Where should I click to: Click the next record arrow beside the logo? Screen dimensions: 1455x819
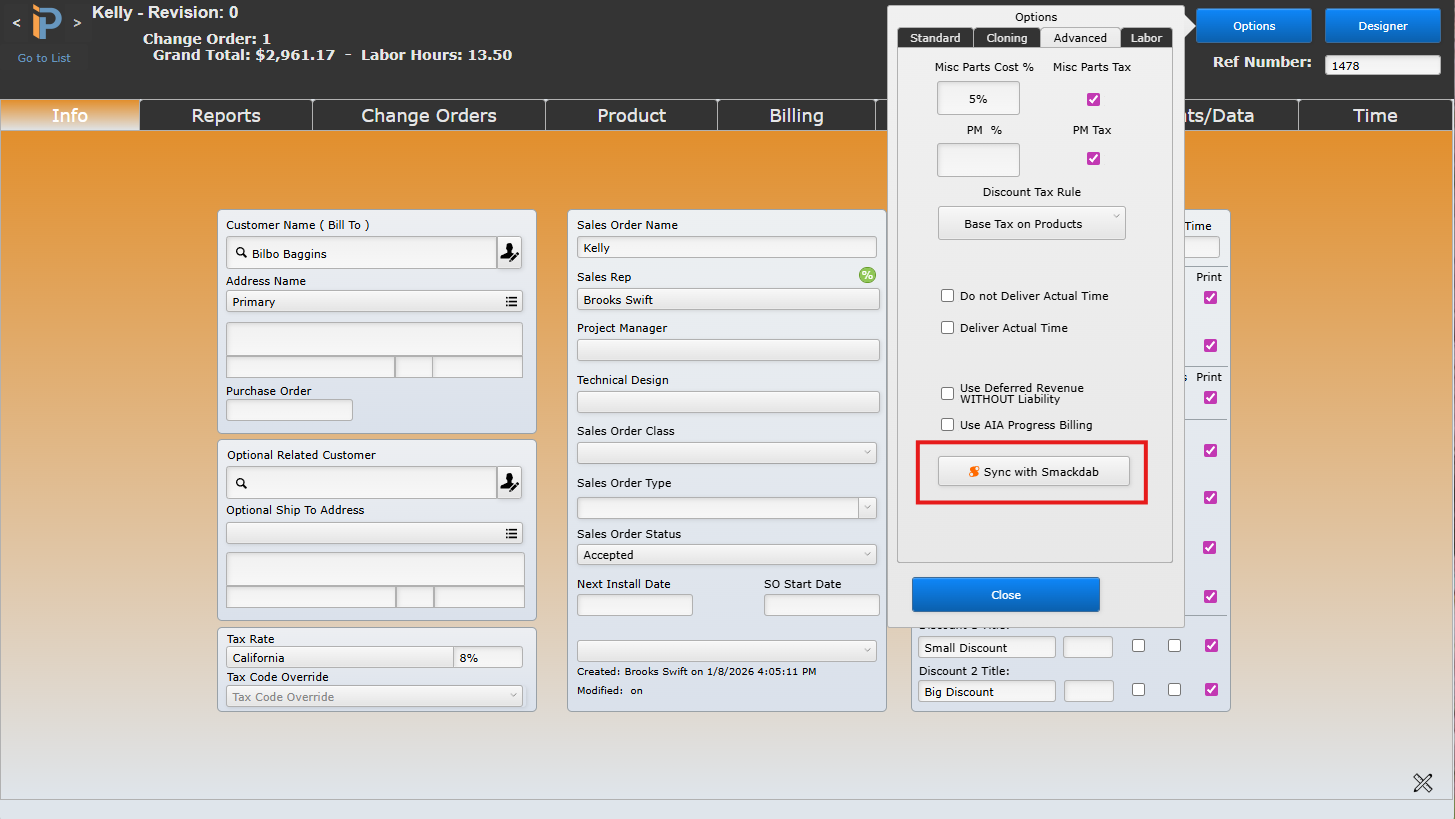tap(77, 22)
